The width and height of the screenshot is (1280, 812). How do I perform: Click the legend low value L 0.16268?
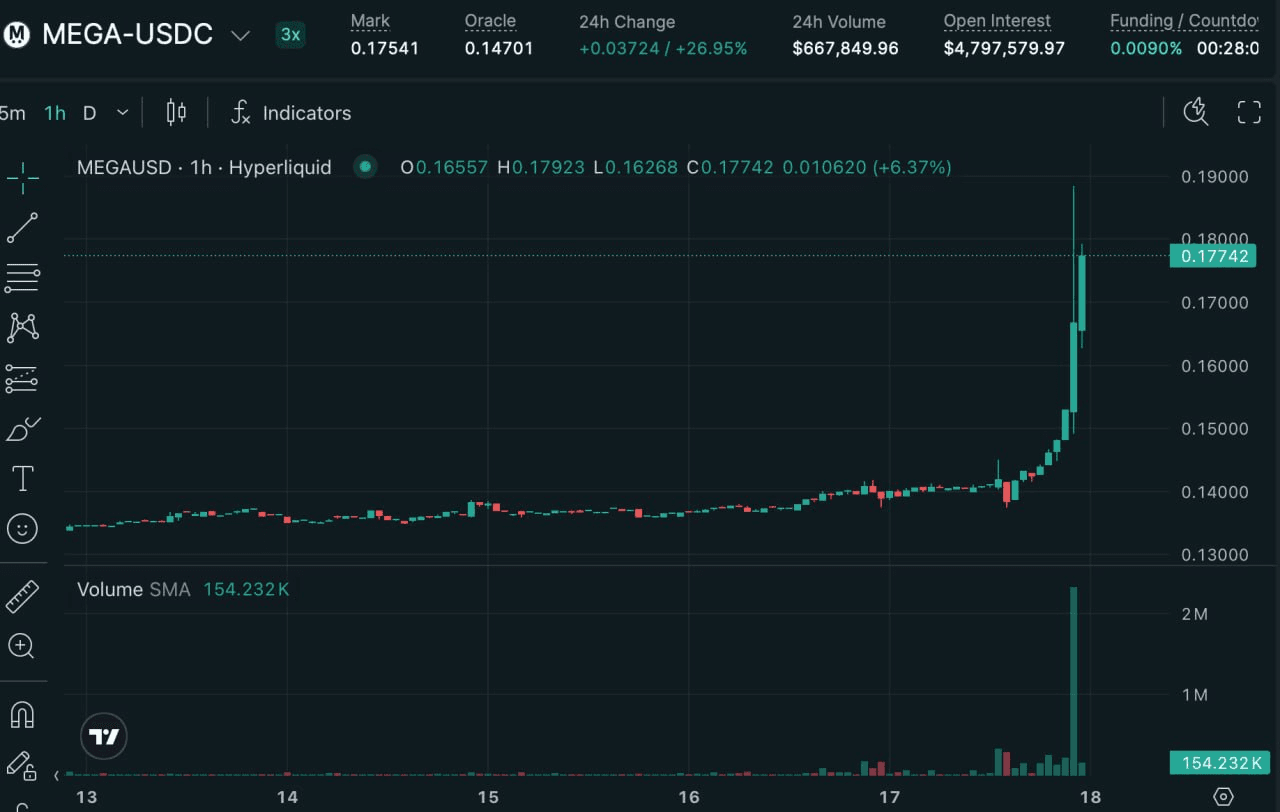(x=636, y=167)
